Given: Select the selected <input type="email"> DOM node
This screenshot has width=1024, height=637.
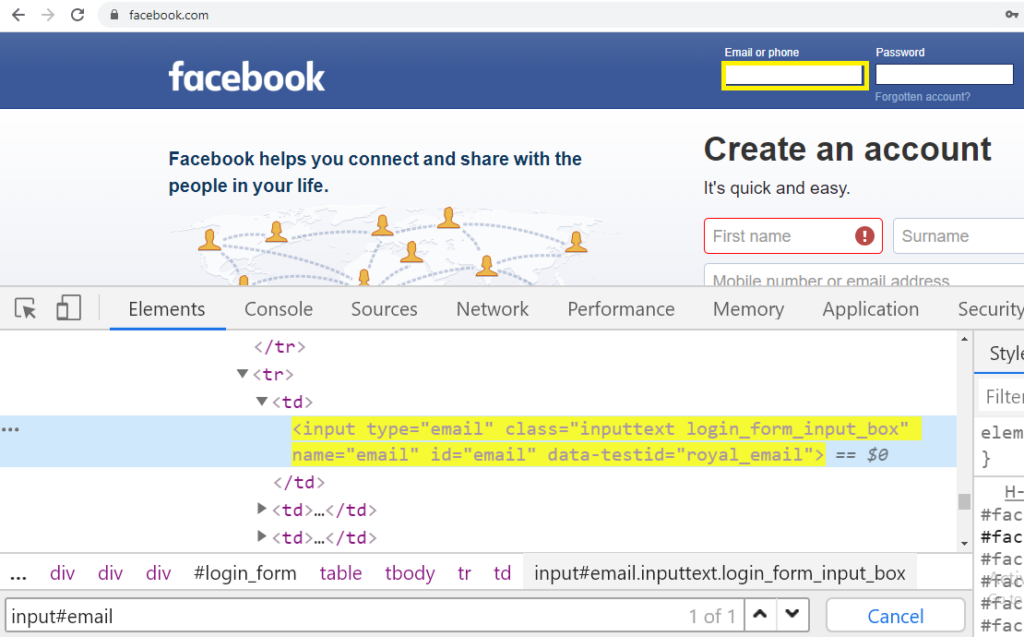Looking at the screenshot, I should tap(478, 441).
